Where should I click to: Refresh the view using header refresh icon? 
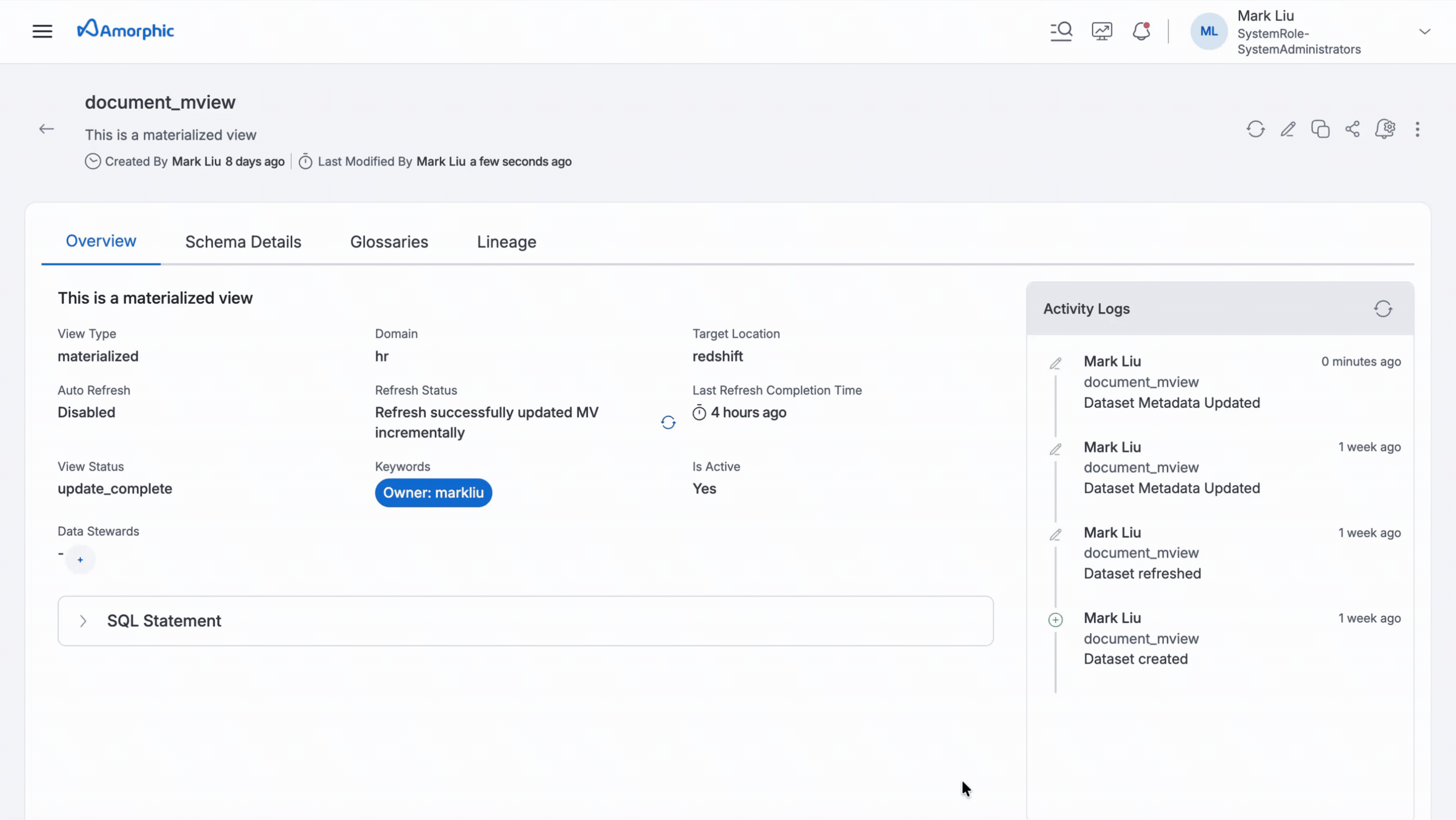(1255, 129)
